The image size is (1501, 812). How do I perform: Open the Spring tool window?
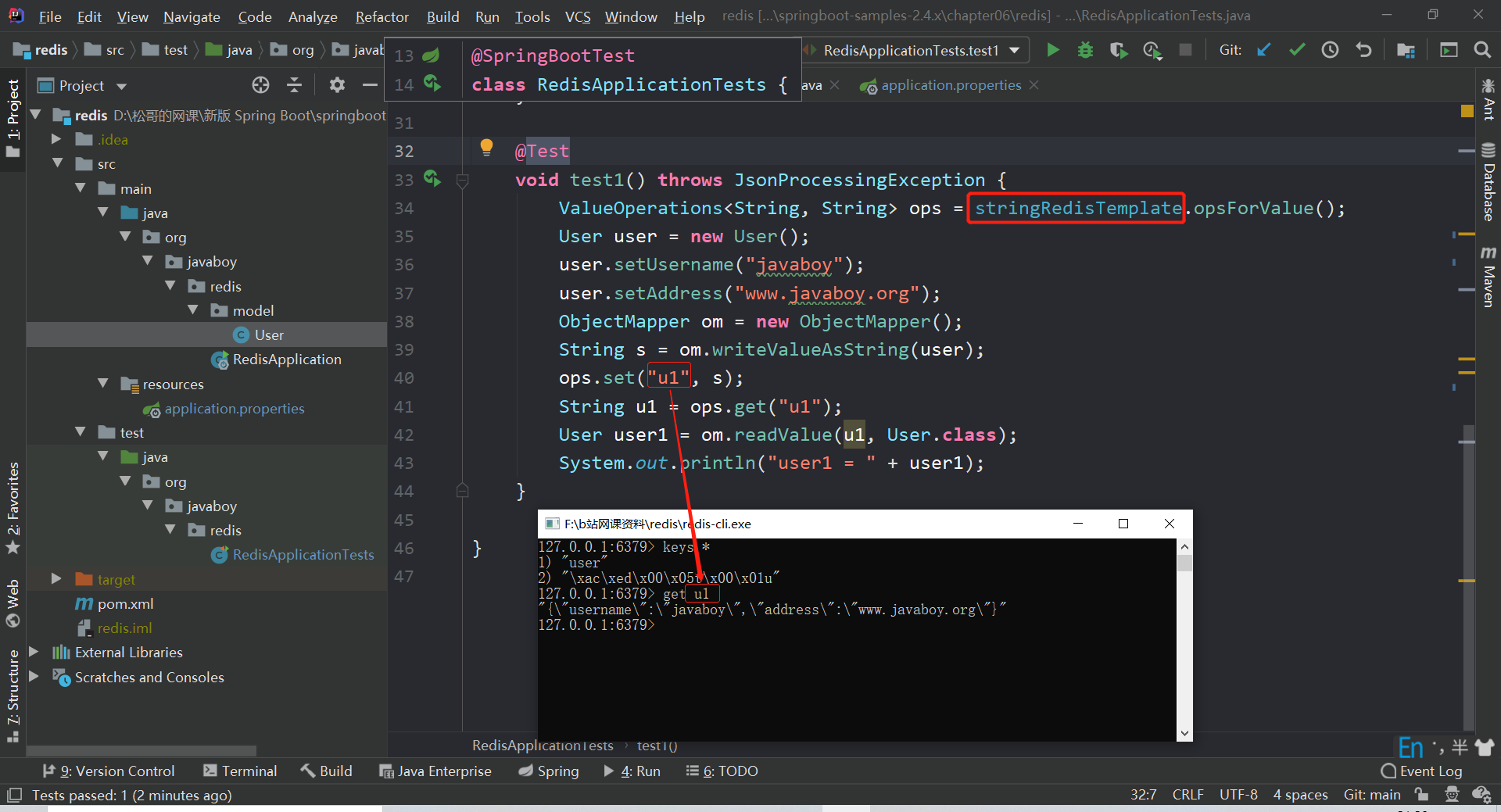coord(549,771)
